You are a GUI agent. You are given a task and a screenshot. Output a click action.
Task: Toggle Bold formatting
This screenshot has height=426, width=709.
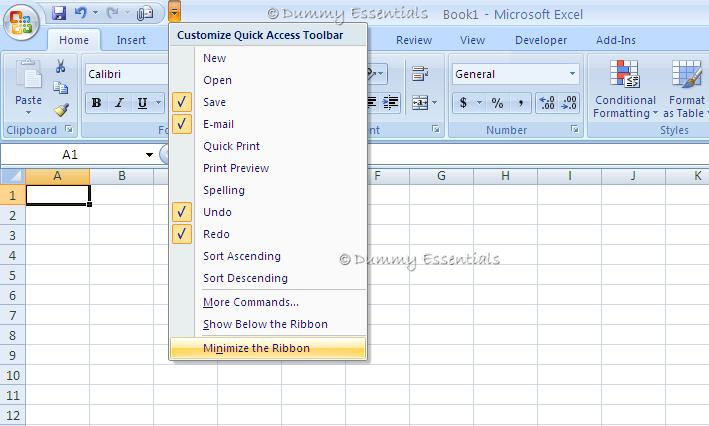(96, 103)
